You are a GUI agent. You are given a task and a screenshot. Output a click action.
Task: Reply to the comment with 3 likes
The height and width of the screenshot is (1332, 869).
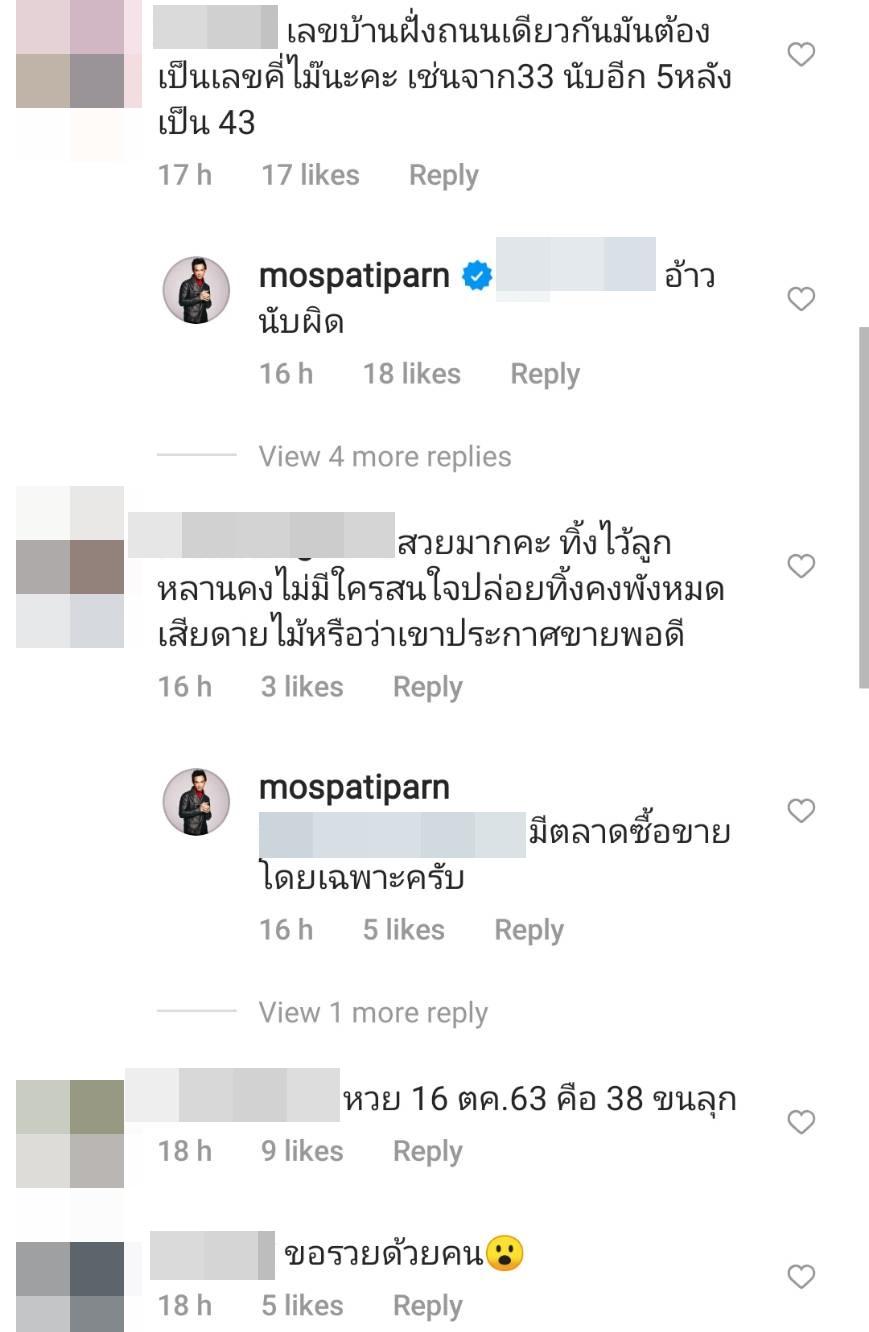pyautogui.click(x=428, y=687)
